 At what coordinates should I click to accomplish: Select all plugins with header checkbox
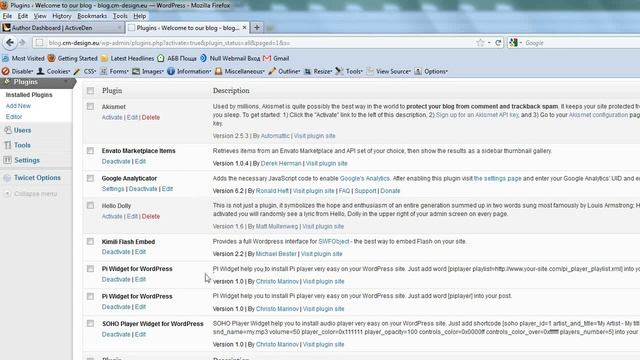coord(90,91)
